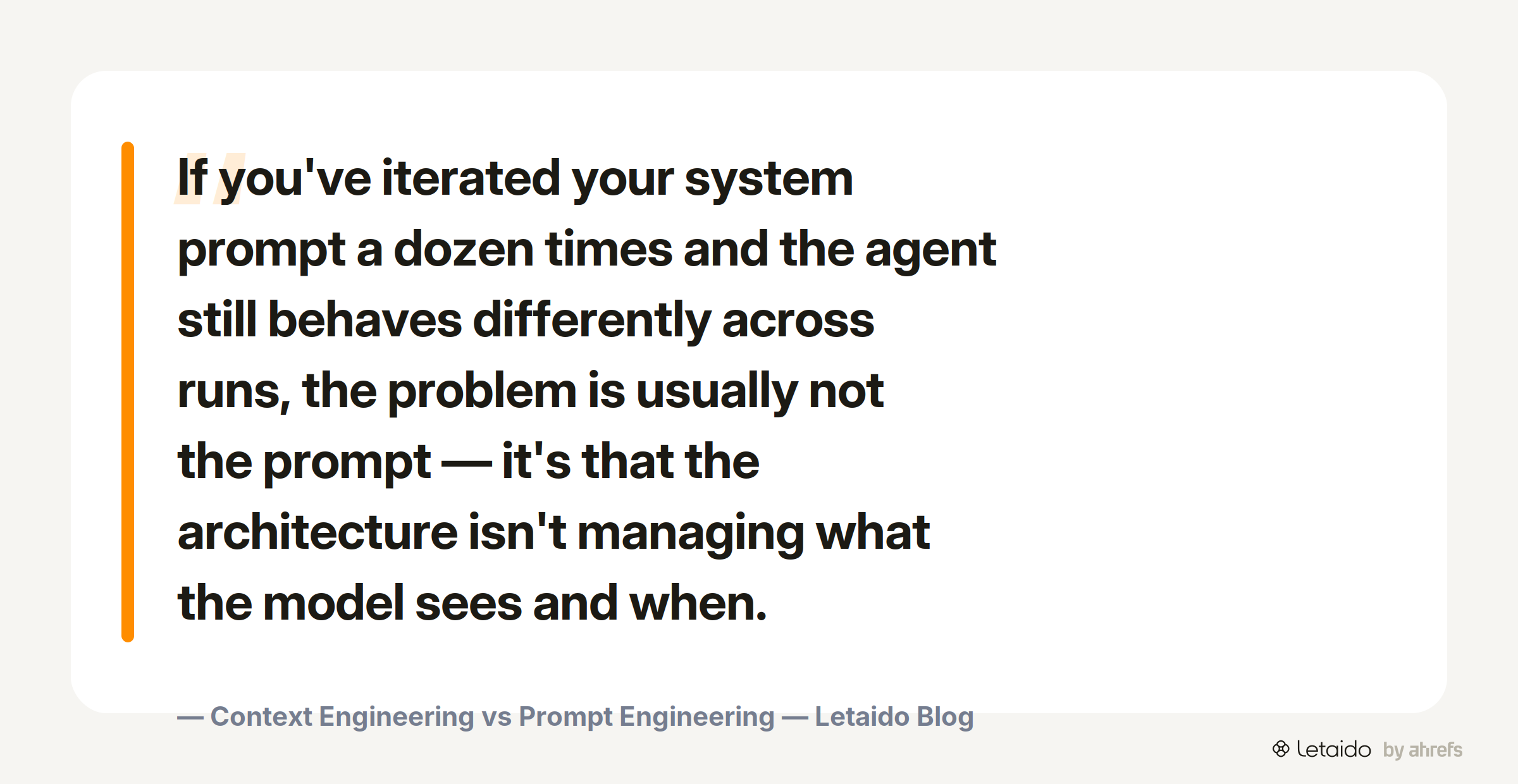Click the orange vertical accent bar

pos(128,392)
